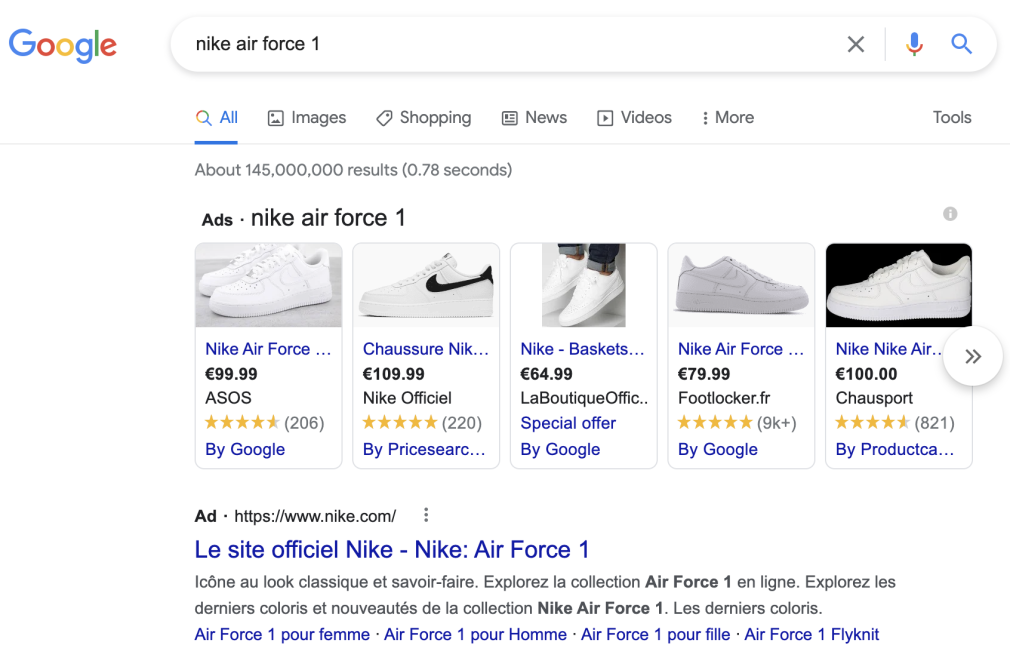Click the €64.99 price
This screenshot has width=1010, height=664.
click(x=546, y=374)
